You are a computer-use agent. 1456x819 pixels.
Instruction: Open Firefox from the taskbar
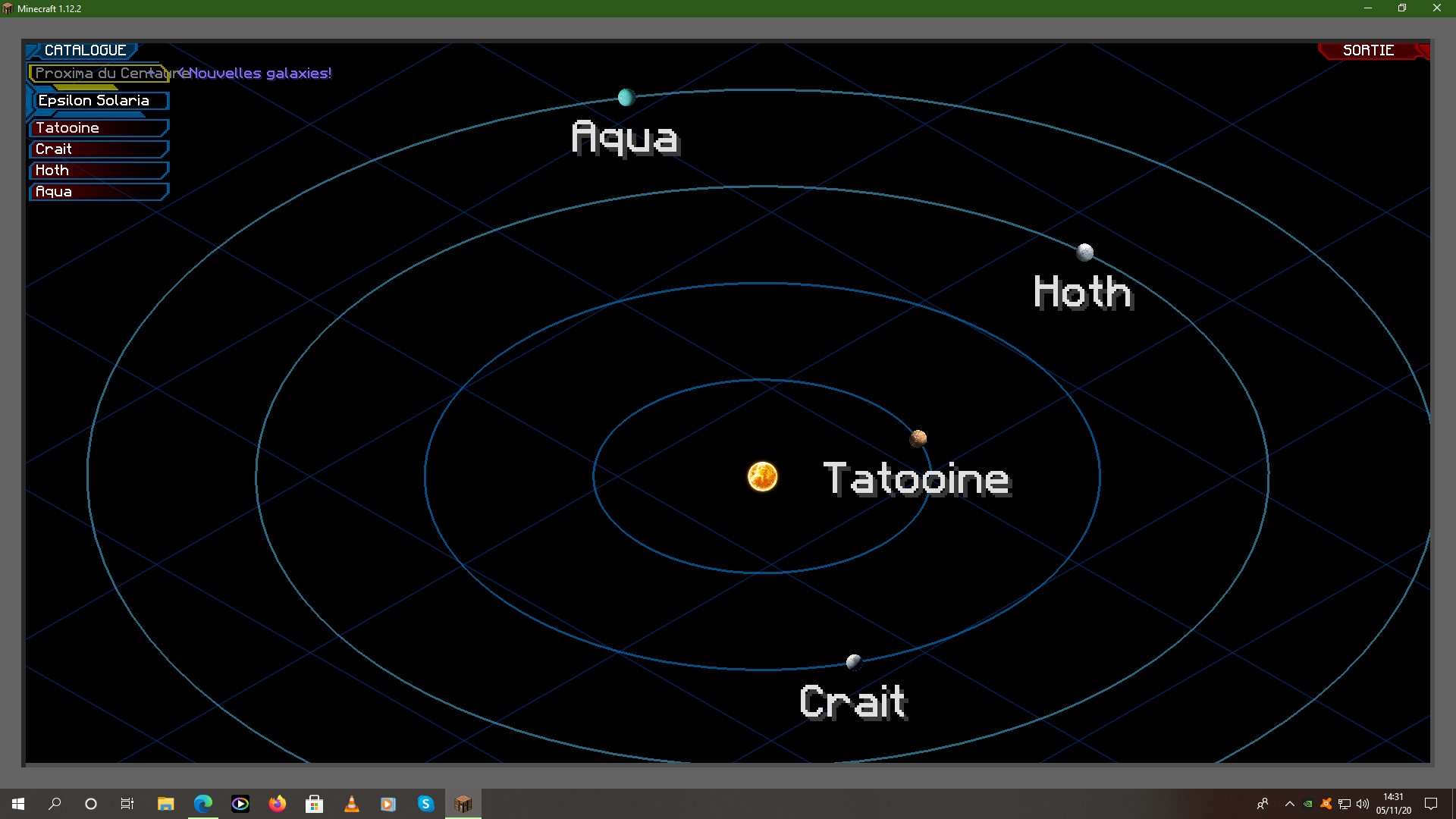(x=278, y=804)
